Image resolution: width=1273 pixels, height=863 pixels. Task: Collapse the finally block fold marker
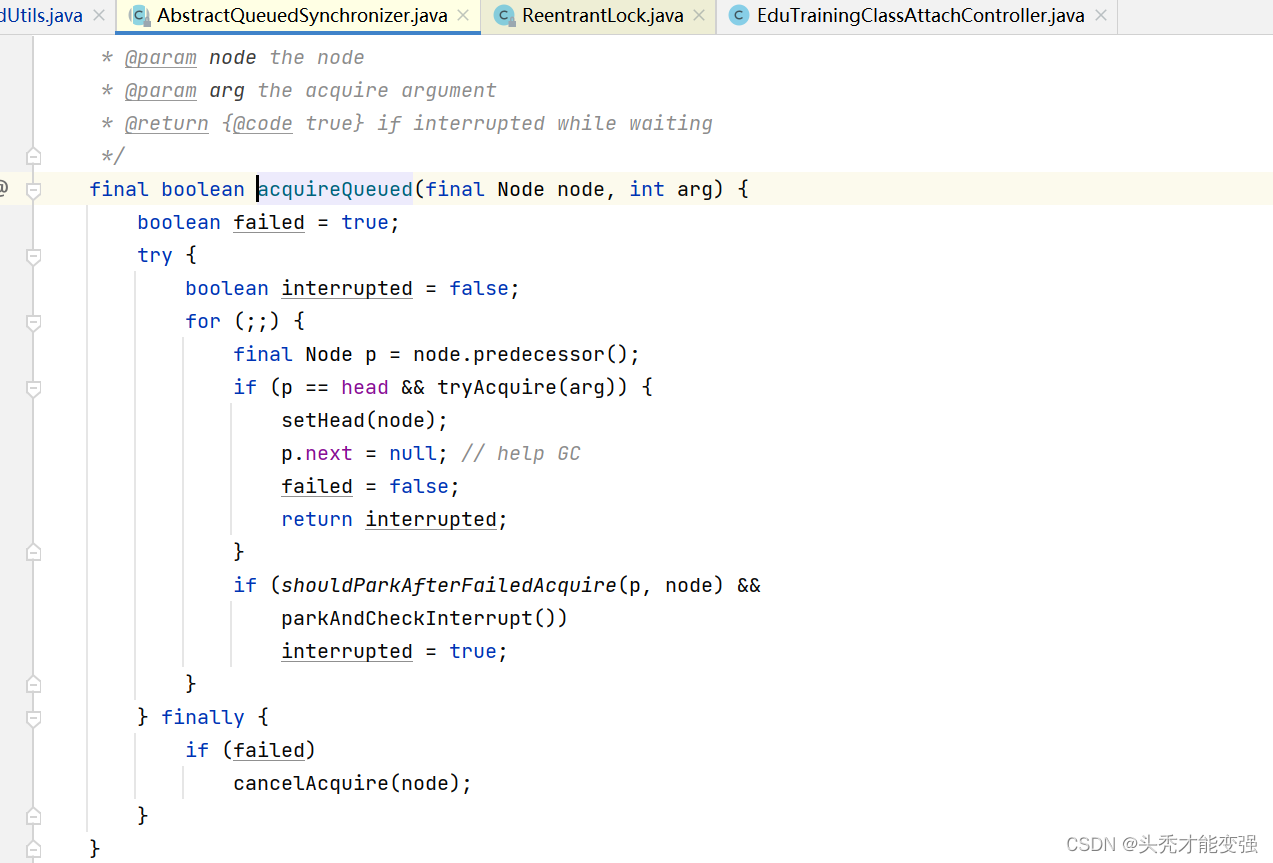[x=33, y=717]
